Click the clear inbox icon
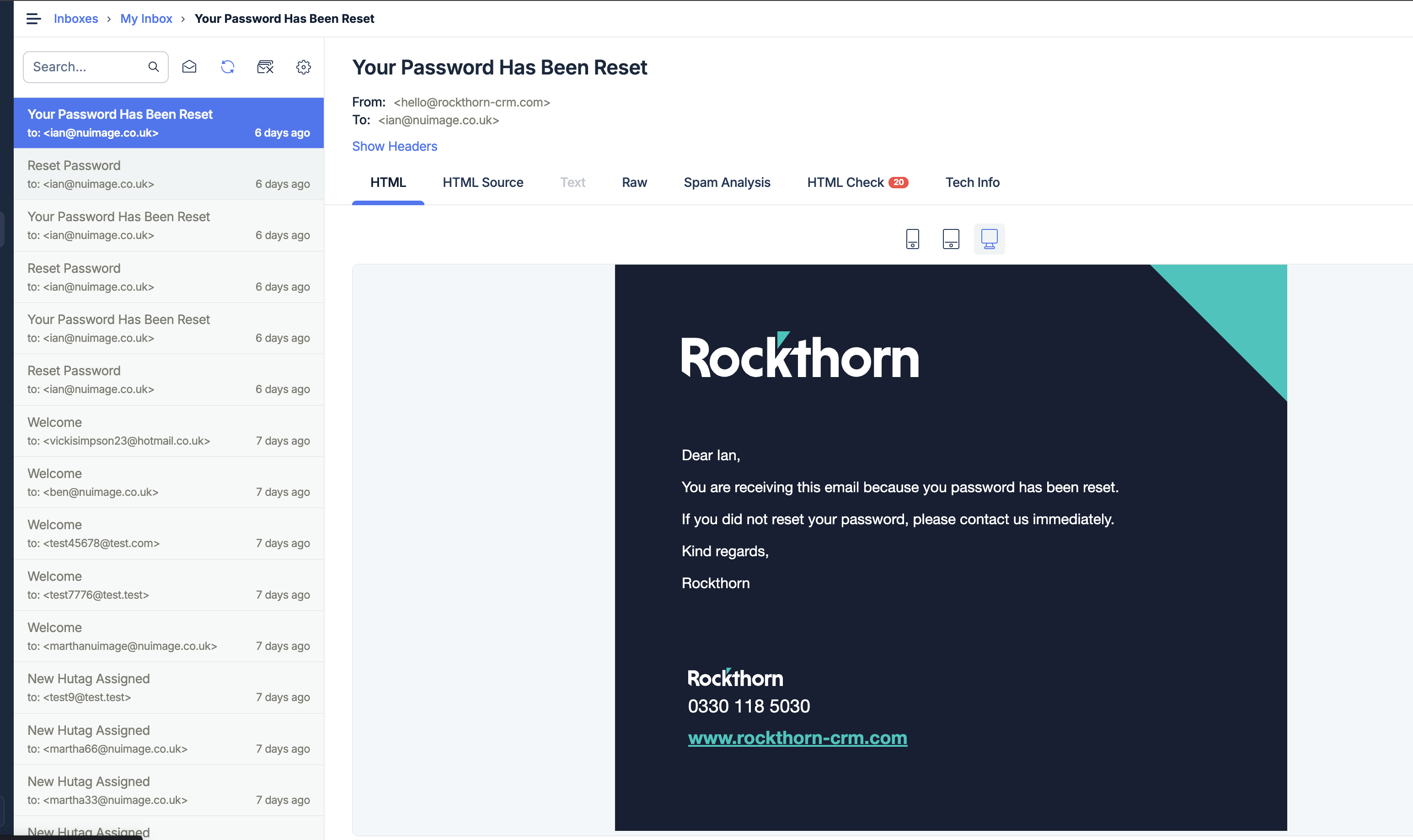Screen dimensions: 1413x840 pos(265,67)
